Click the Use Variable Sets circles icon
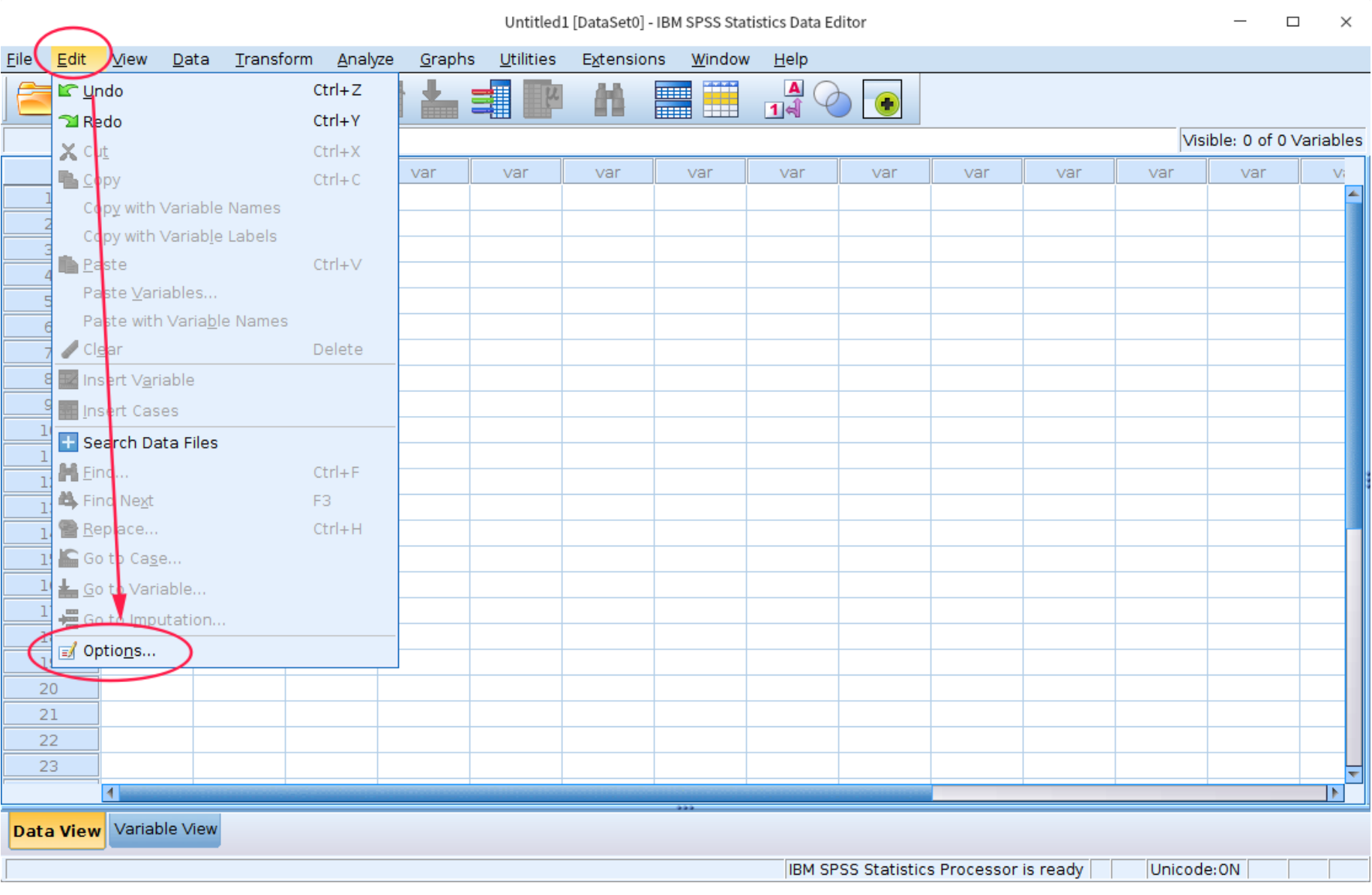 pyautogui.click(x=832, y=100)
